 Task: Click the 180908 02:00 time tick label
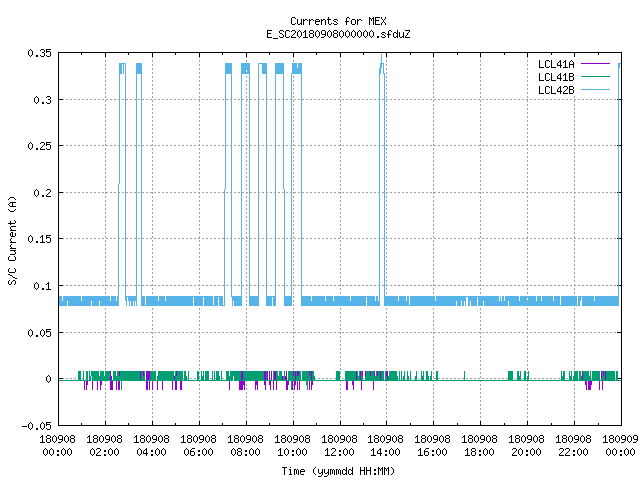(x=104, y=446)
